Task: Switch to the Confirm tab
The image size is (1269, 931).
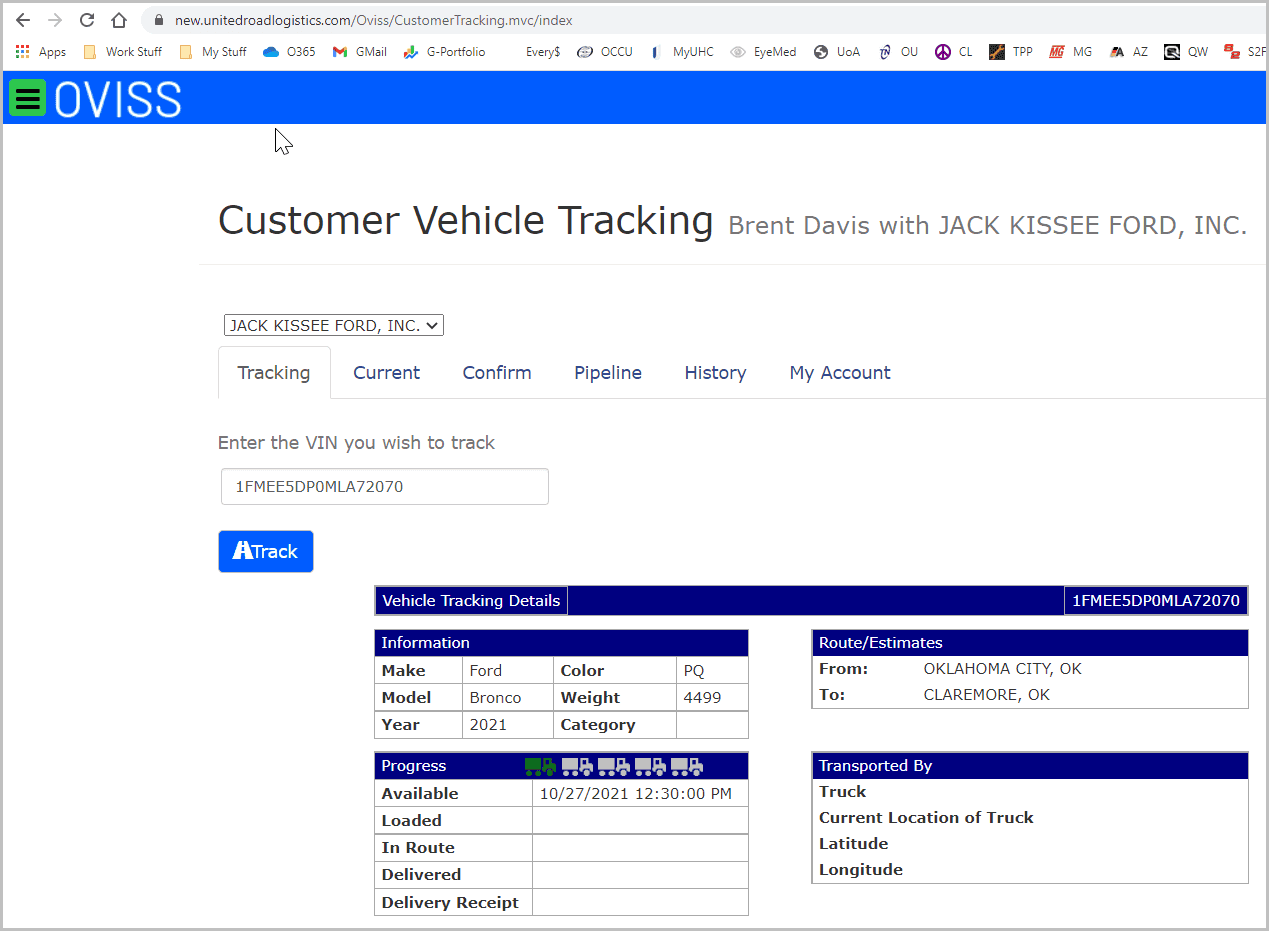Action: click(497, 373)
